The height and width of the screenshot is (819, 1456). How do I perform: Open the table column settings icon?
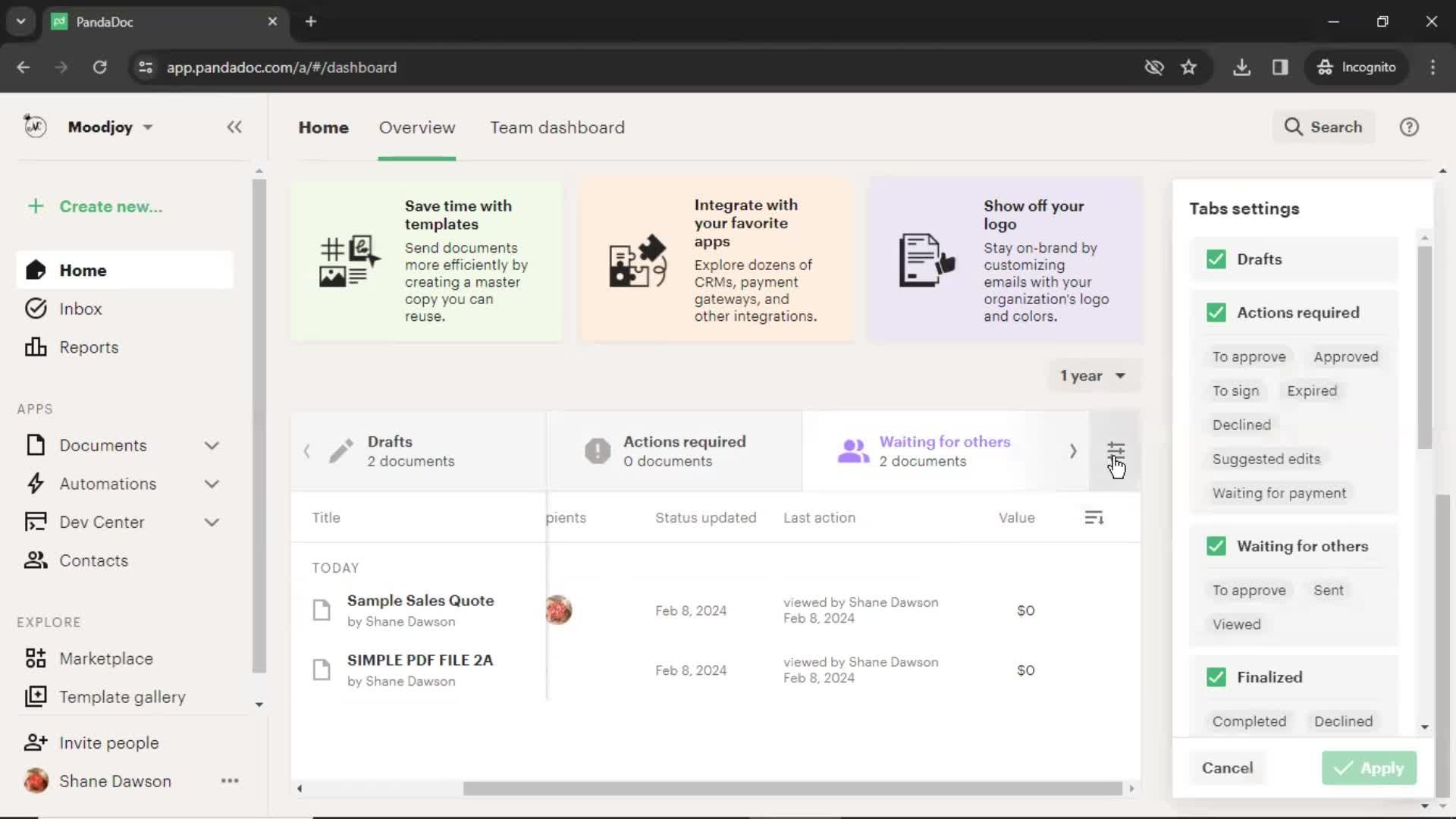tap(1094, 518)
